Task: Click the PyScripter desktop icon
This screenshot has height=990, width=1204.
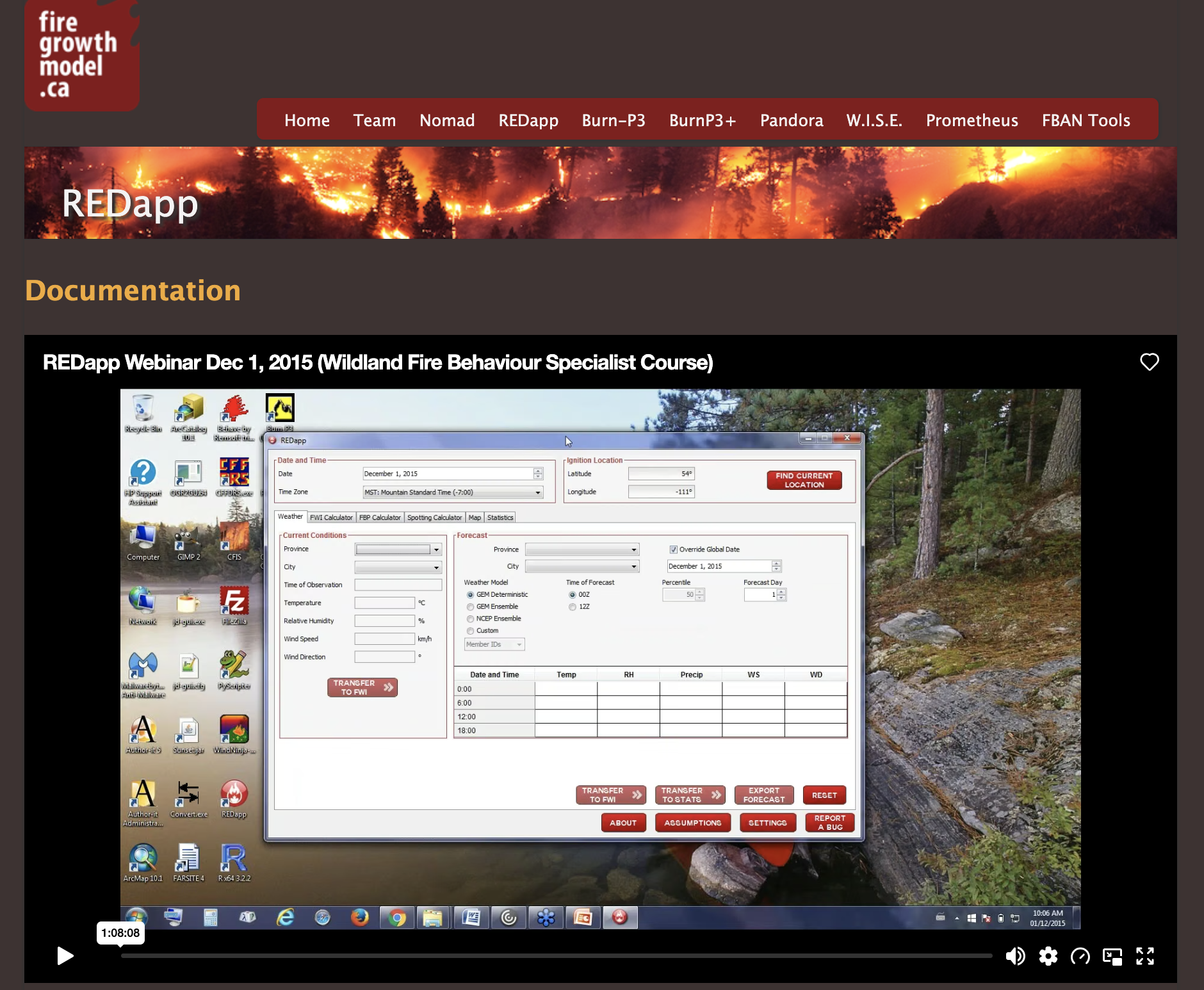Action: point(234,670)
